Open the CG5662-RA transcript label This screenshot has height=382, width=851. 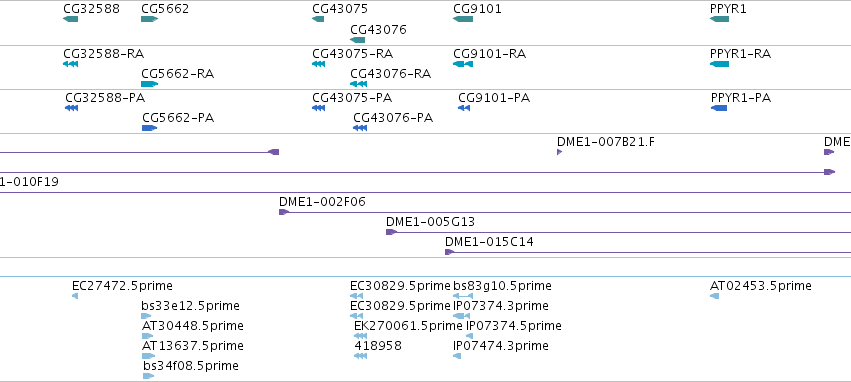pos(177,74)
